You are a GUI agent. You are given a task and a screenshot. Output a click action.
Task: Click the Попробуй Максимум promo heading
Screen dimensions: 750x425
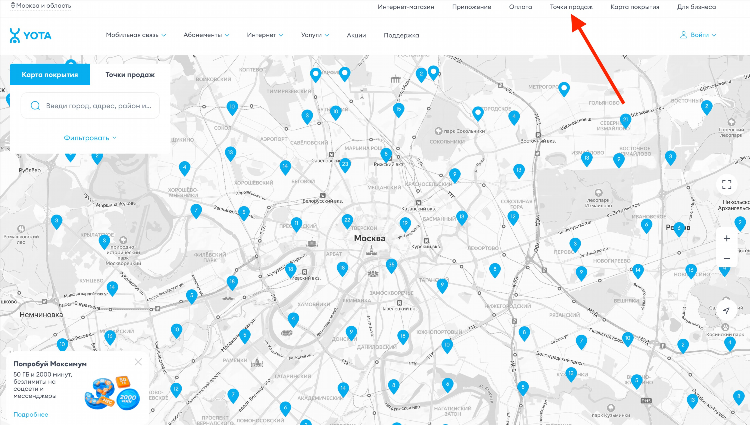(x=50, y=364)
